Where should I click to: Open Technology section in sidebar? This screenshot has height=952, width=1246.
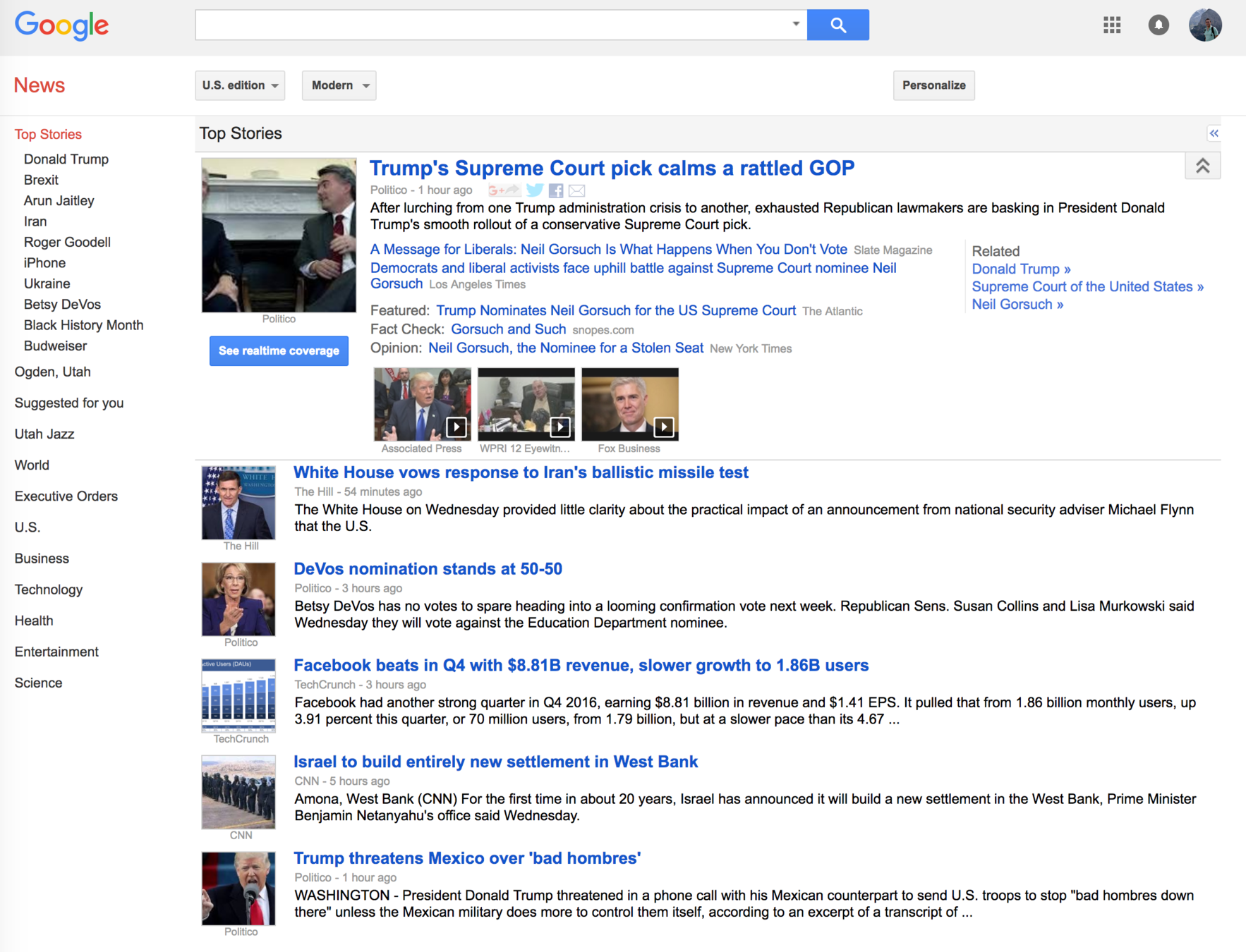click(x=49, y=590)
